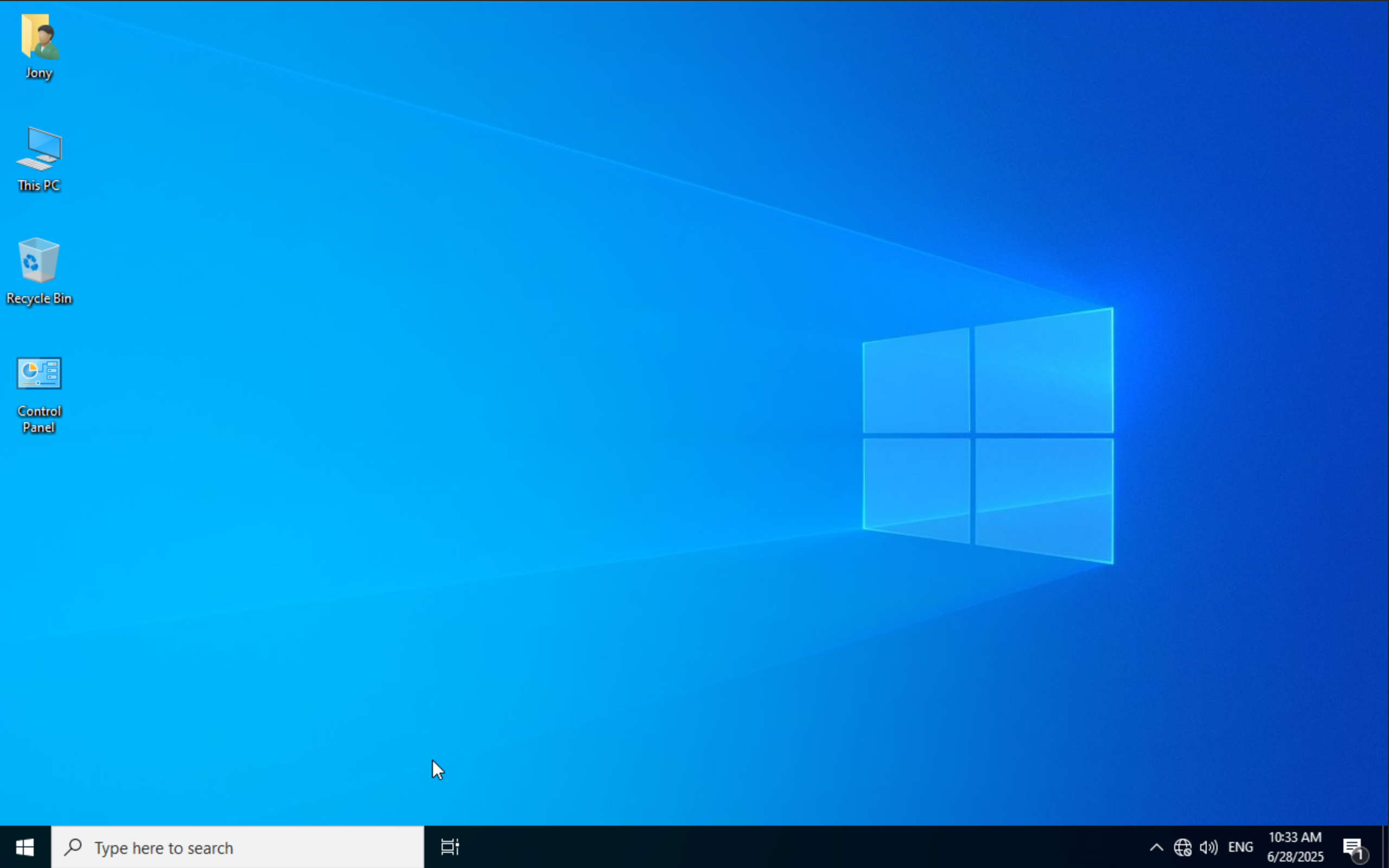Viewport: 1389px width, 868px height.
Task: Show overflow icons in the notification area
Action: [1157, 847]
